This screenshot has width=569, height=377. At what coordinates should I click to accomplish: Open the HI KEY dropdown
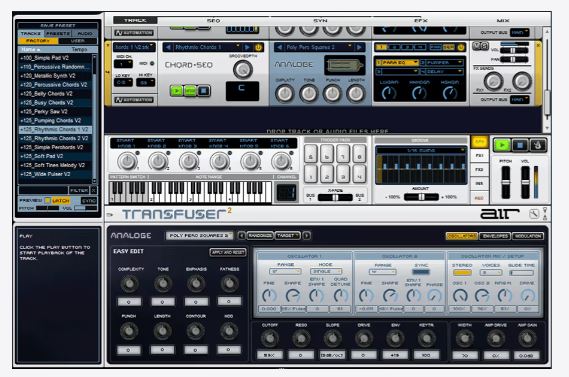145,82
